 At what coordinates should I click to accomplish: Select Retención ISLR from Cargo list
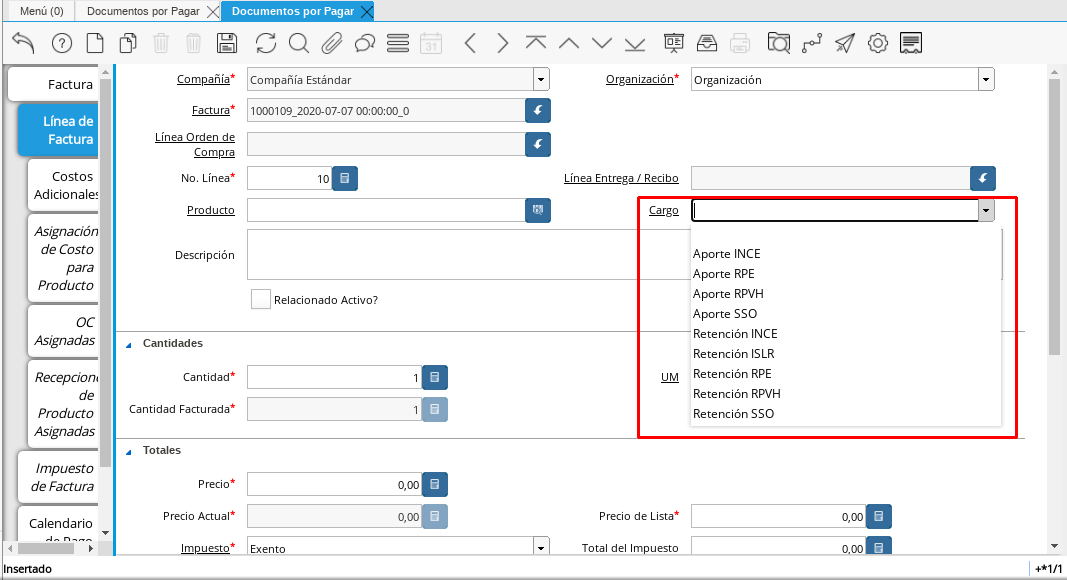(733, 354)
